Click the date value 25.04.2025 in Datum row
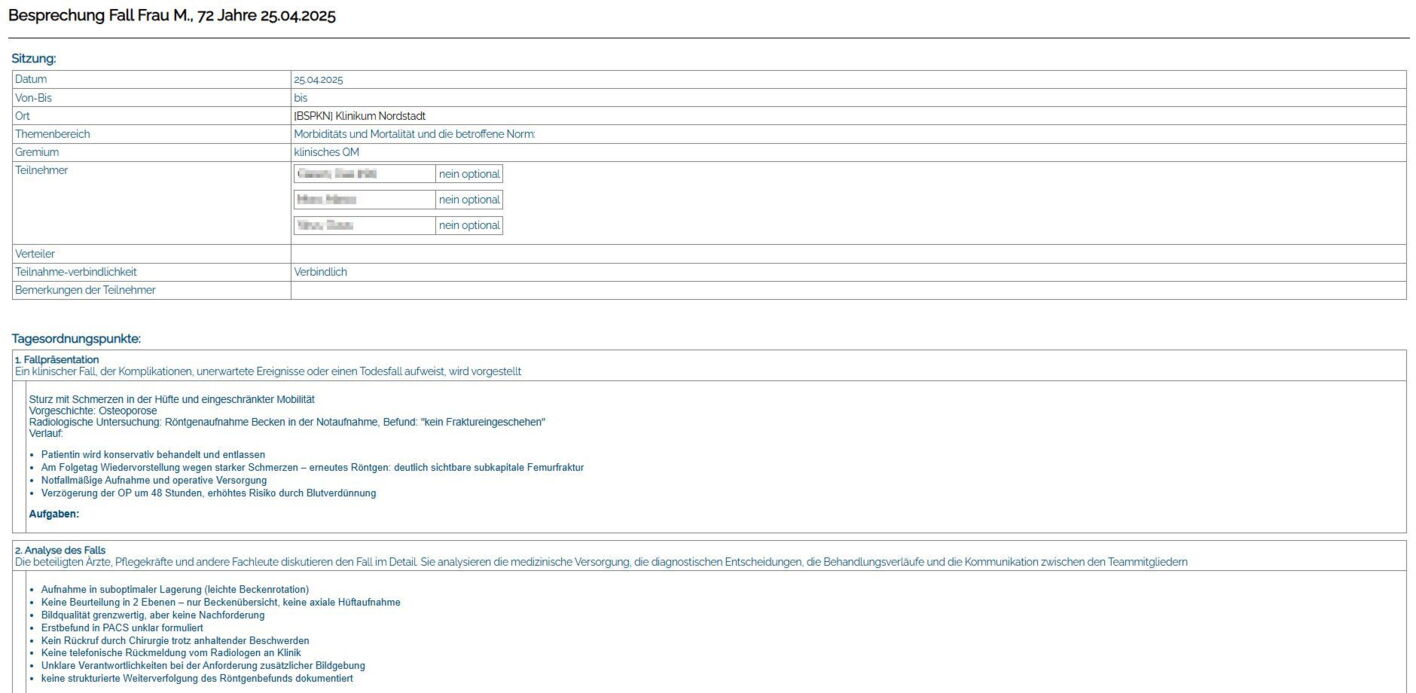The image size is (1416, 693). click(318, 79)
